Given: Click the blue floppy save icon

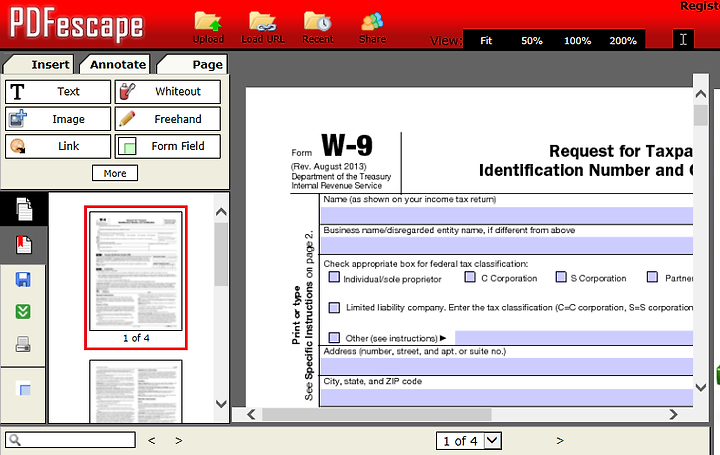Looking at the screenshot, I should click(23, 279).
